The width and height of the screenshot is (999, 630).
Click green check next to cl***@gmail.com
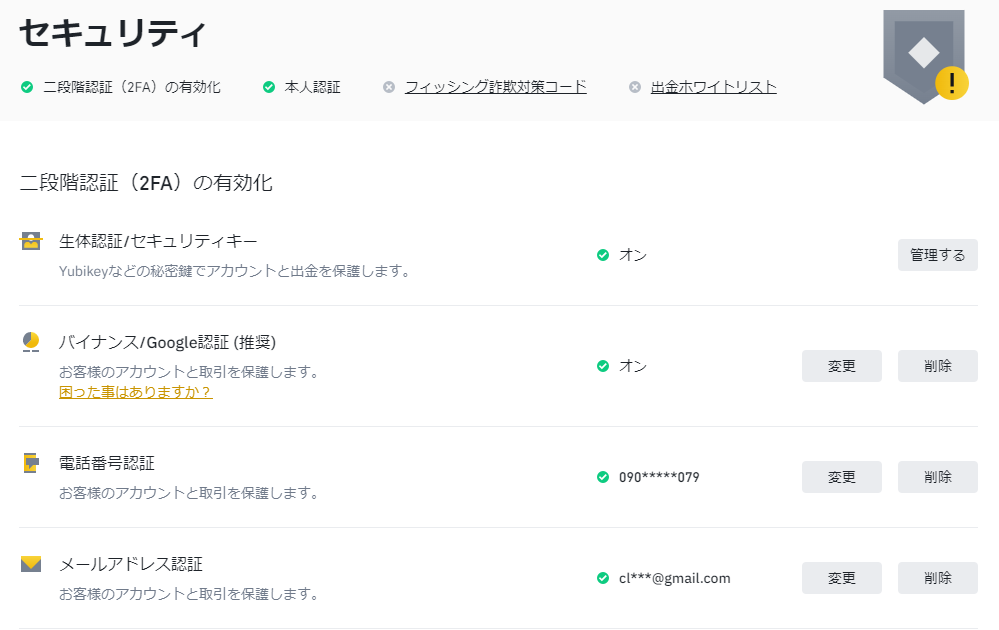click(603, 578)
